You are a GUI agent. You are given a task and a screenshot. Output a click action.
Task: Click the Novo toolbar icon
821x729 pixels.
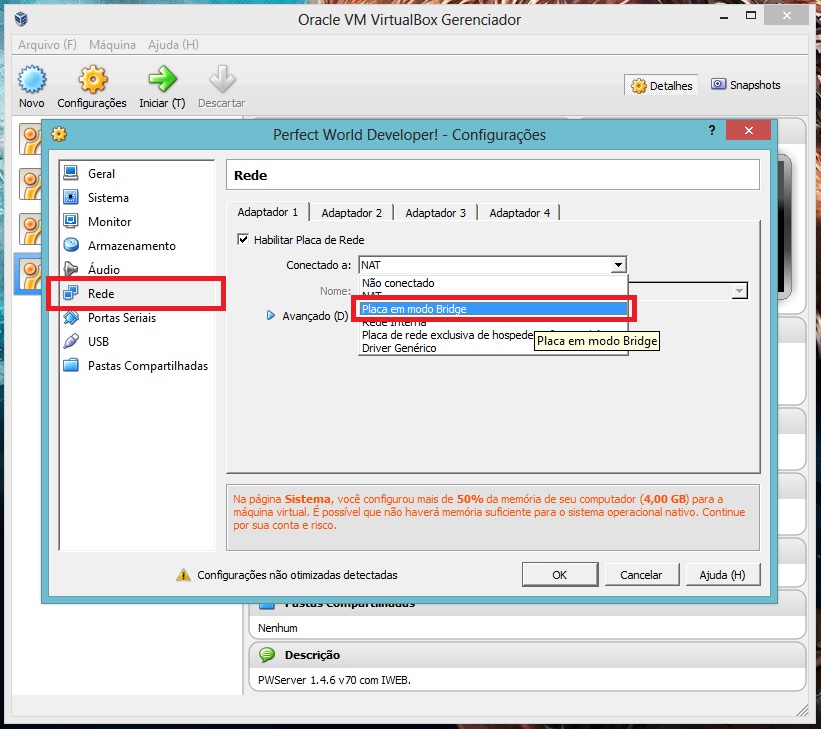[32, 80]
